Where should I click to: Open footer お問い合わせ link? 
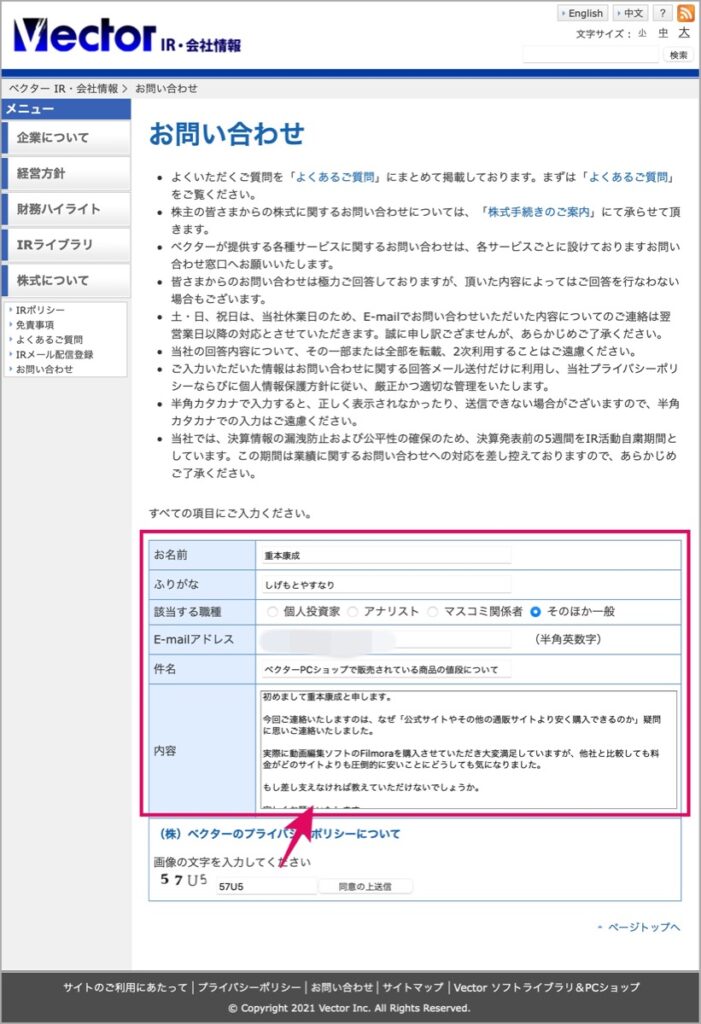pos(342,987)
